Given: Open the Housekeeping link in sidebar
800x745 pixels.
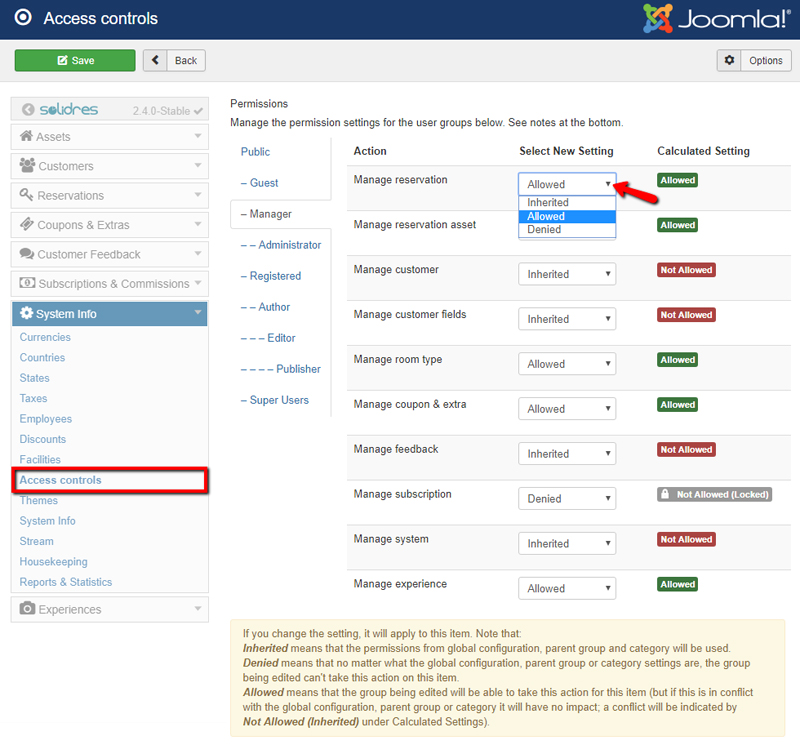Looking at the screenshot, I should click(x=53, y=562).
